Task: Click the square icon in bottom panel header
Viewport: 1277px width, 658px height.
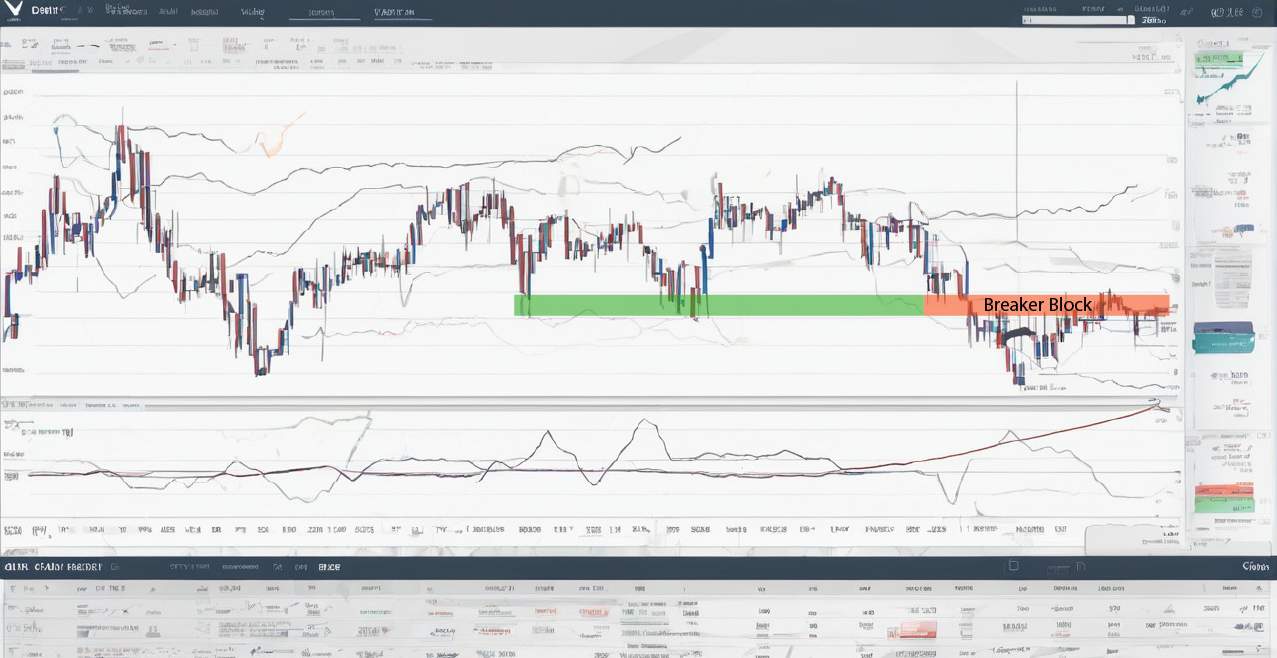Action: [1013, 566]
